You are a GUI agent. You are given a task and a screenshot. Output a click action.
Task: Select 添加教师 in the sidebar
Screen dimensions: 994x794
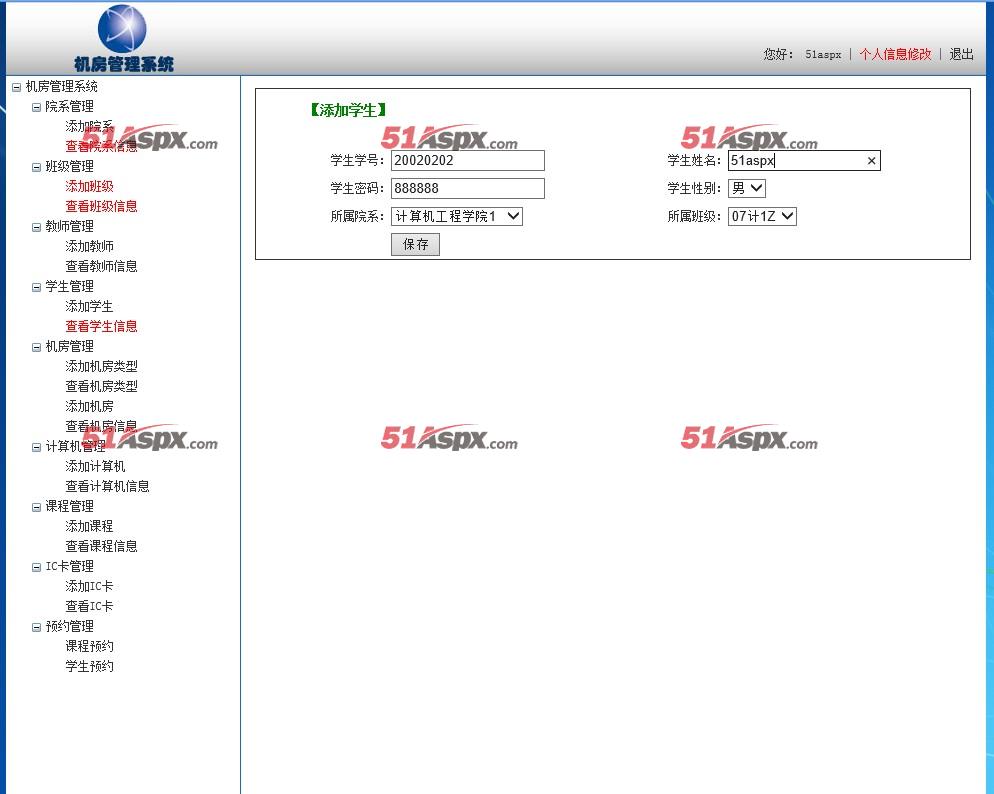point(89,246)
